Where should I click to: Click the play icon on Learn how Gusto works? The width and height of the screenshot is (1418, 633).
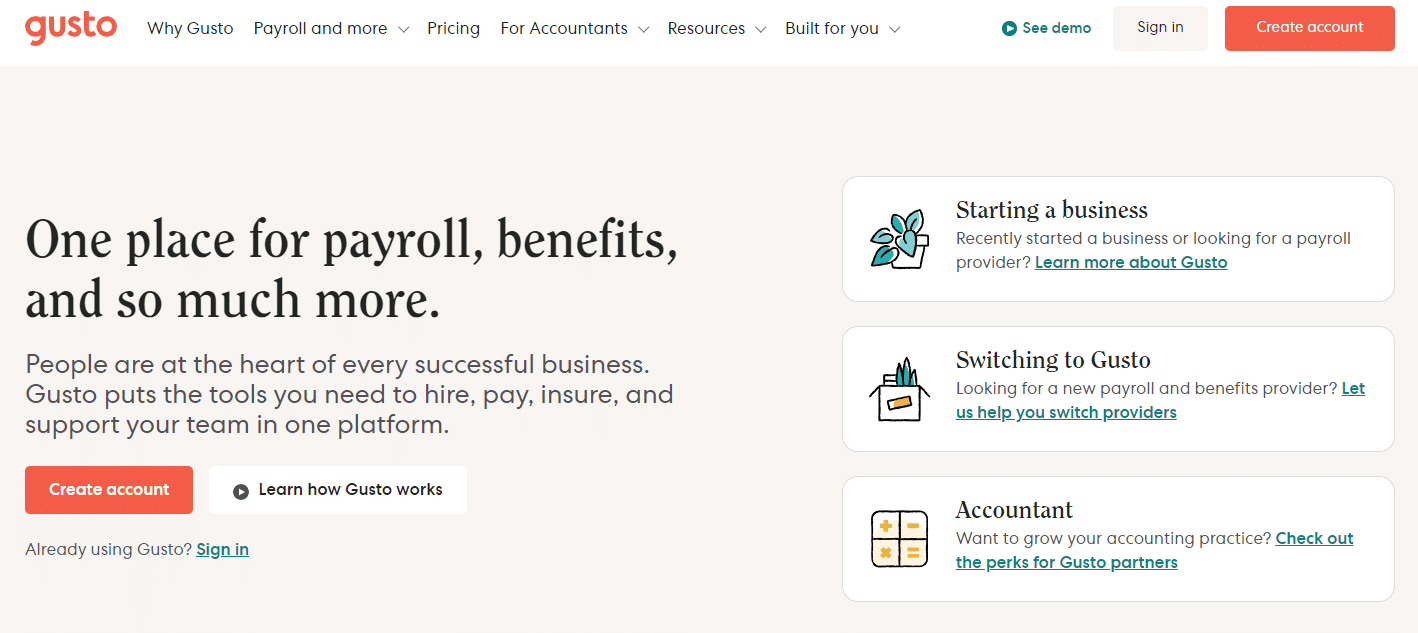[x=241, y=490]
